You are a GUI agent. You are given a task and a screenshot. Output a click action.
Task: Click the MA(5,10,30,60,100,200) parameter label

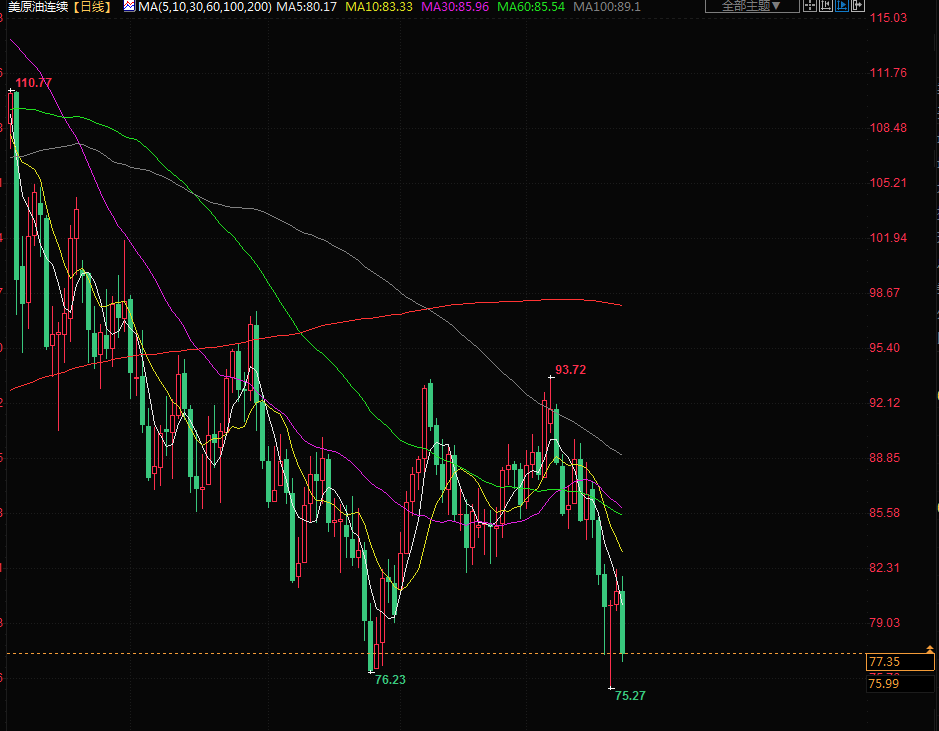pos(204,7)
